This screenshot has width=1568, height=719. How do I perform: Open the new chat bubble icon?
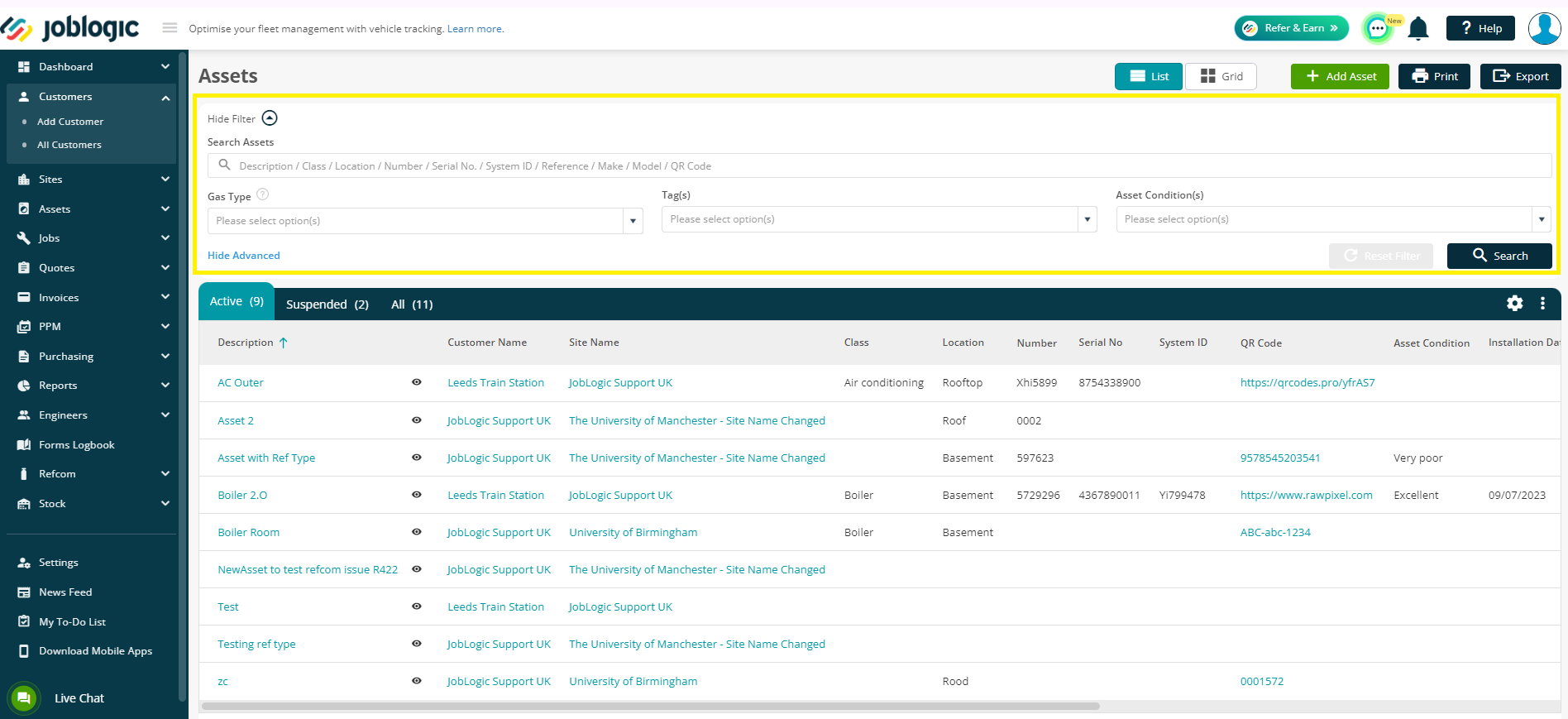[1378, 29]
